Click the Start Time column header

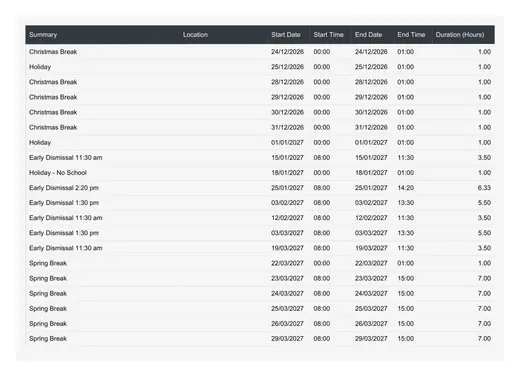[328, 35]
